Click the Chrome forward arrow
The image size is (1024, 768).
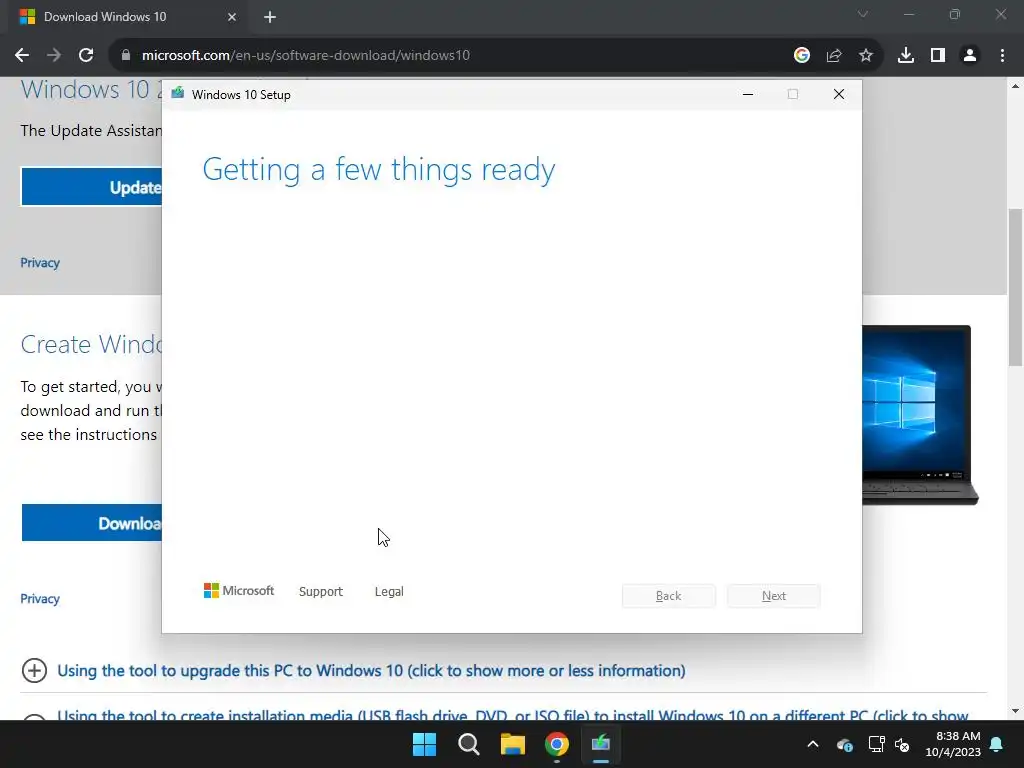54,56
